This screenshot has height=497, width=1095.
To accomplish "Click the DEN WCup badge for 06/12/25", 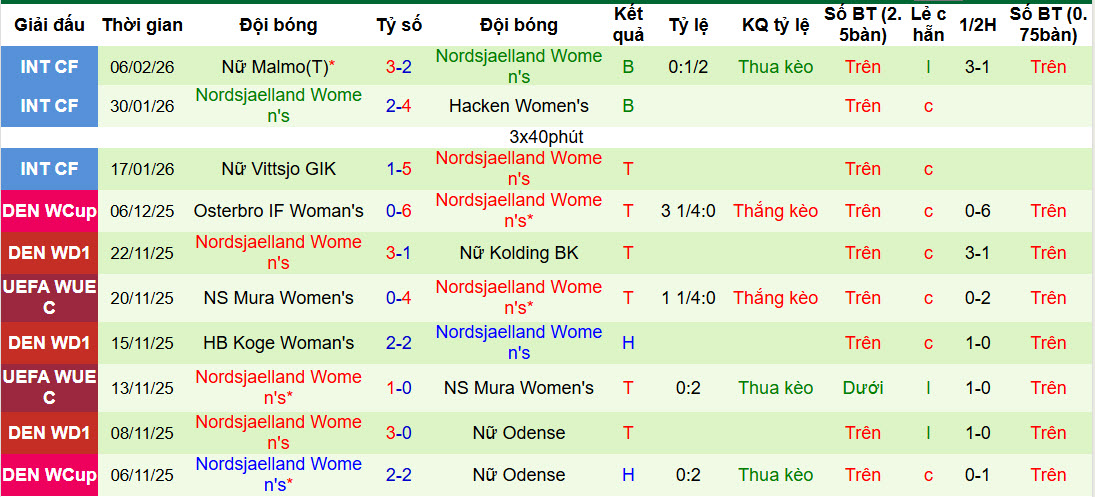I will (49, 211).
